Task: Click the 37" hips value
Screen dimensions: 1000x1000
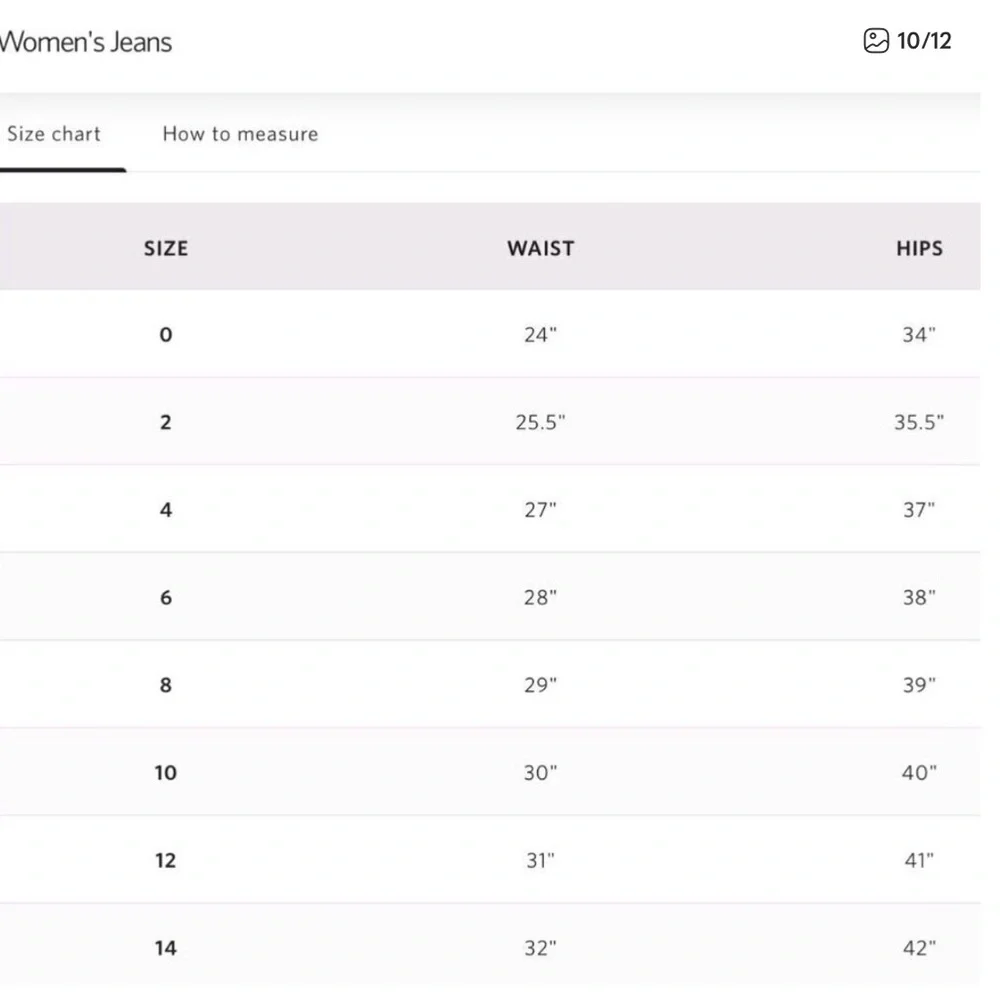Action: coord(919,510)
